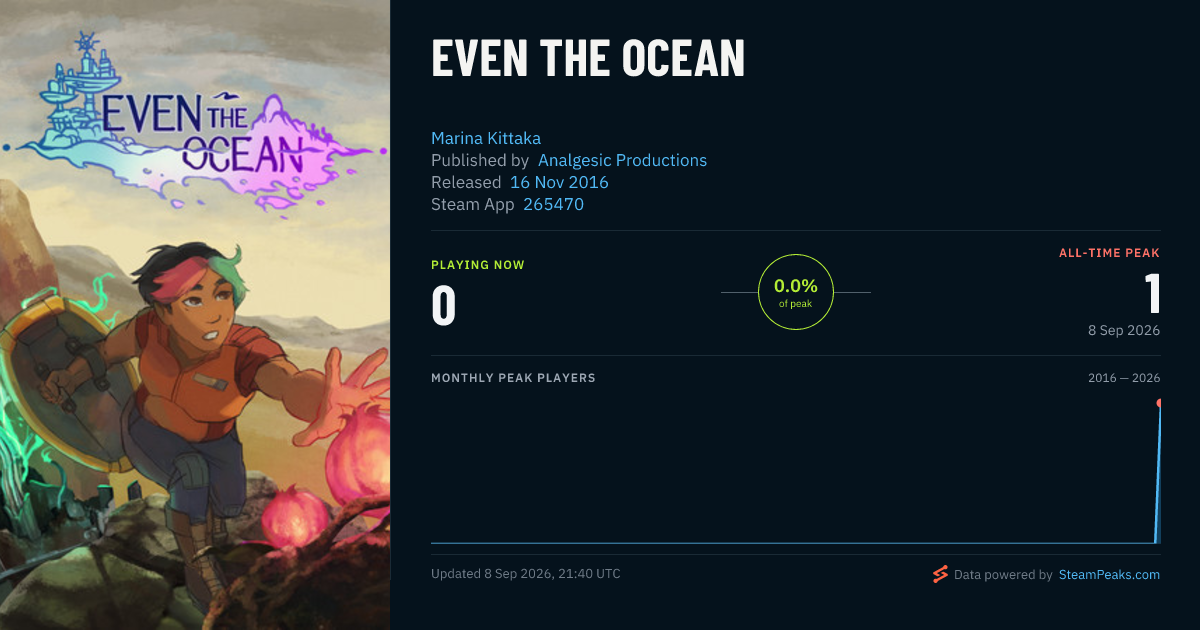Viewport: 1200px width, 630px height.
Task: Open the SteamPeaks.com link
Action: pyautogui.click(x=1109, y=575)
